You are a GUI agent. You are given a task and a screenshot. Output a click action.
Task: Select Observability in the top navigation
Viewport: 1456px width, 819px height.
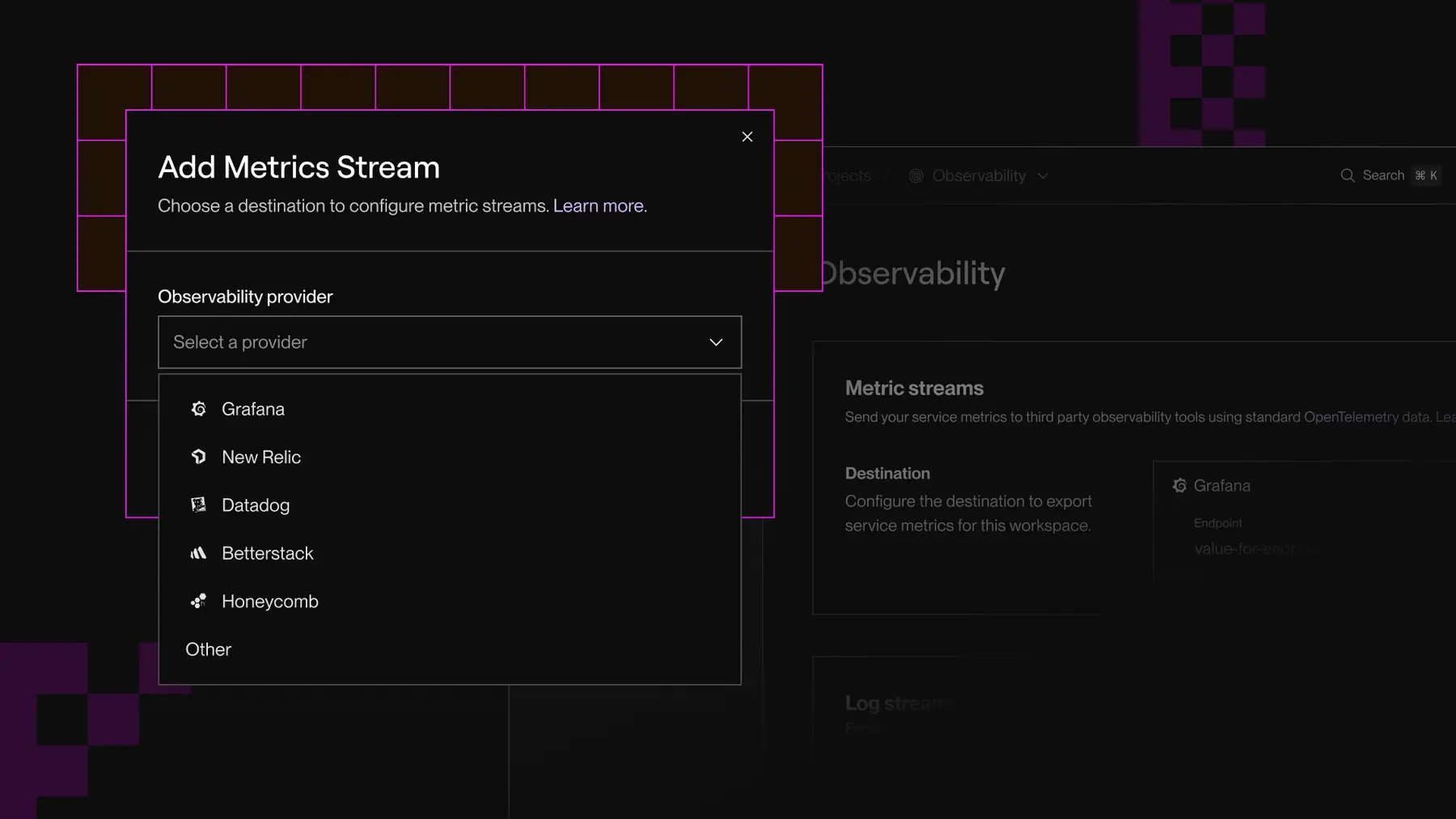(x=978, y=175)
